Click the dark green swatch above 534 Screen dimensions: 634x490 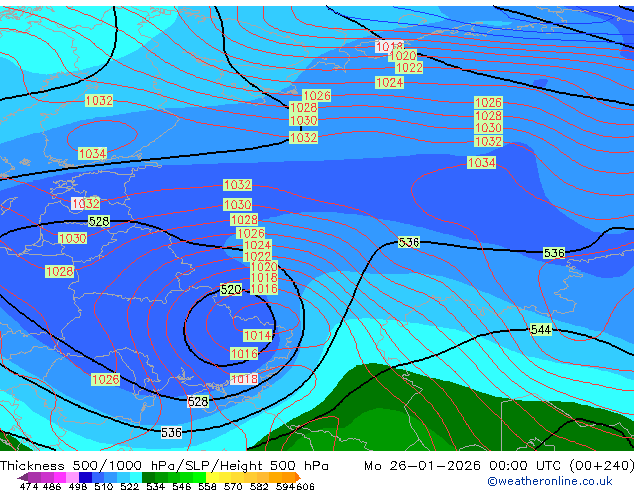tap(148, 477)
